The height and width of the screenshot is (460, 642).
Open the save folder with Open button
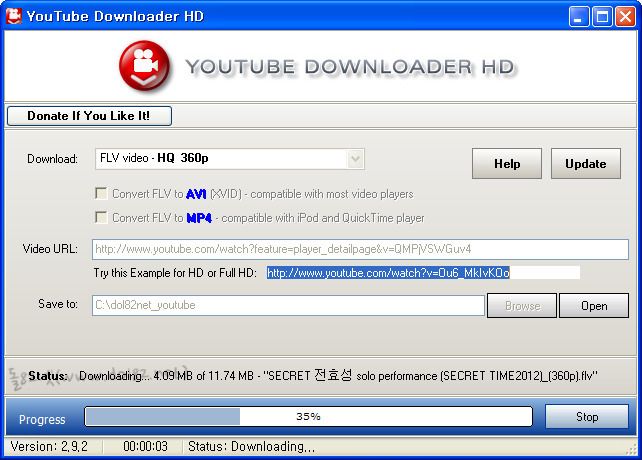[594, 306]
